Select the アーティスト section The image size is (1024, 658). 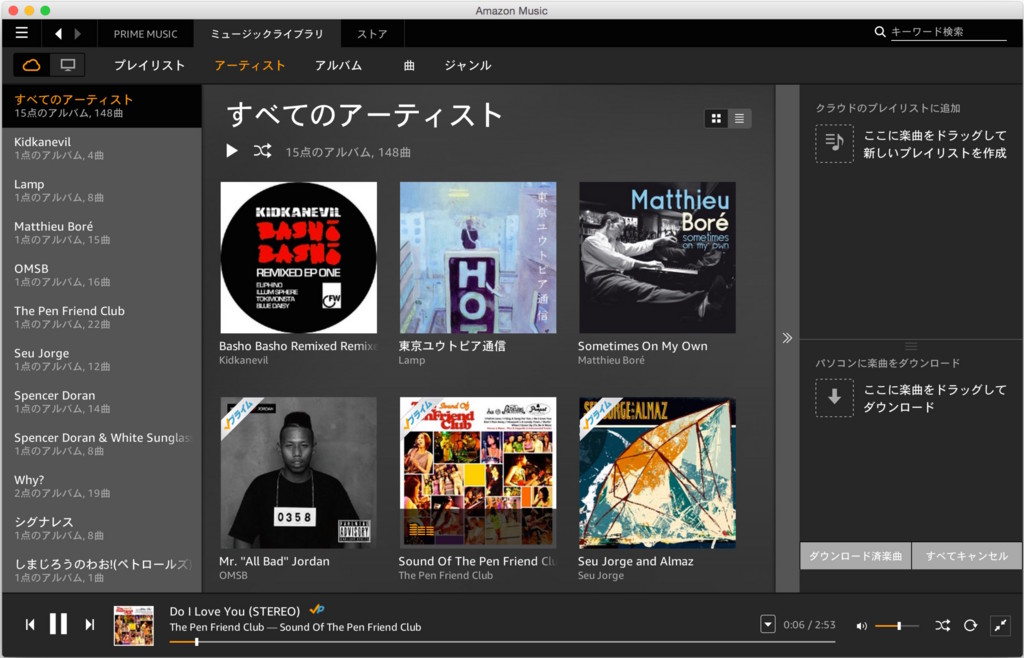click(250, 65)
